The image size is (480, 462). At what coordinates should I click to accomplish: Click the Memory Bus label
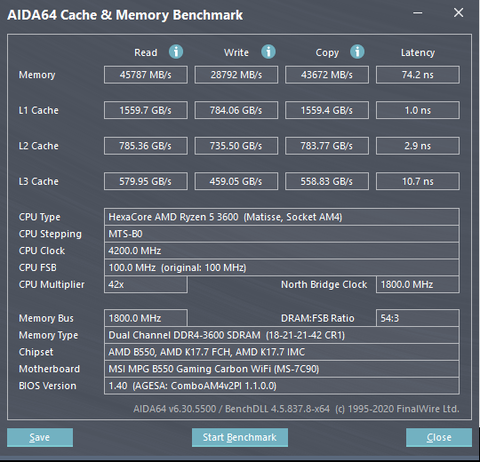click(46, 319)
